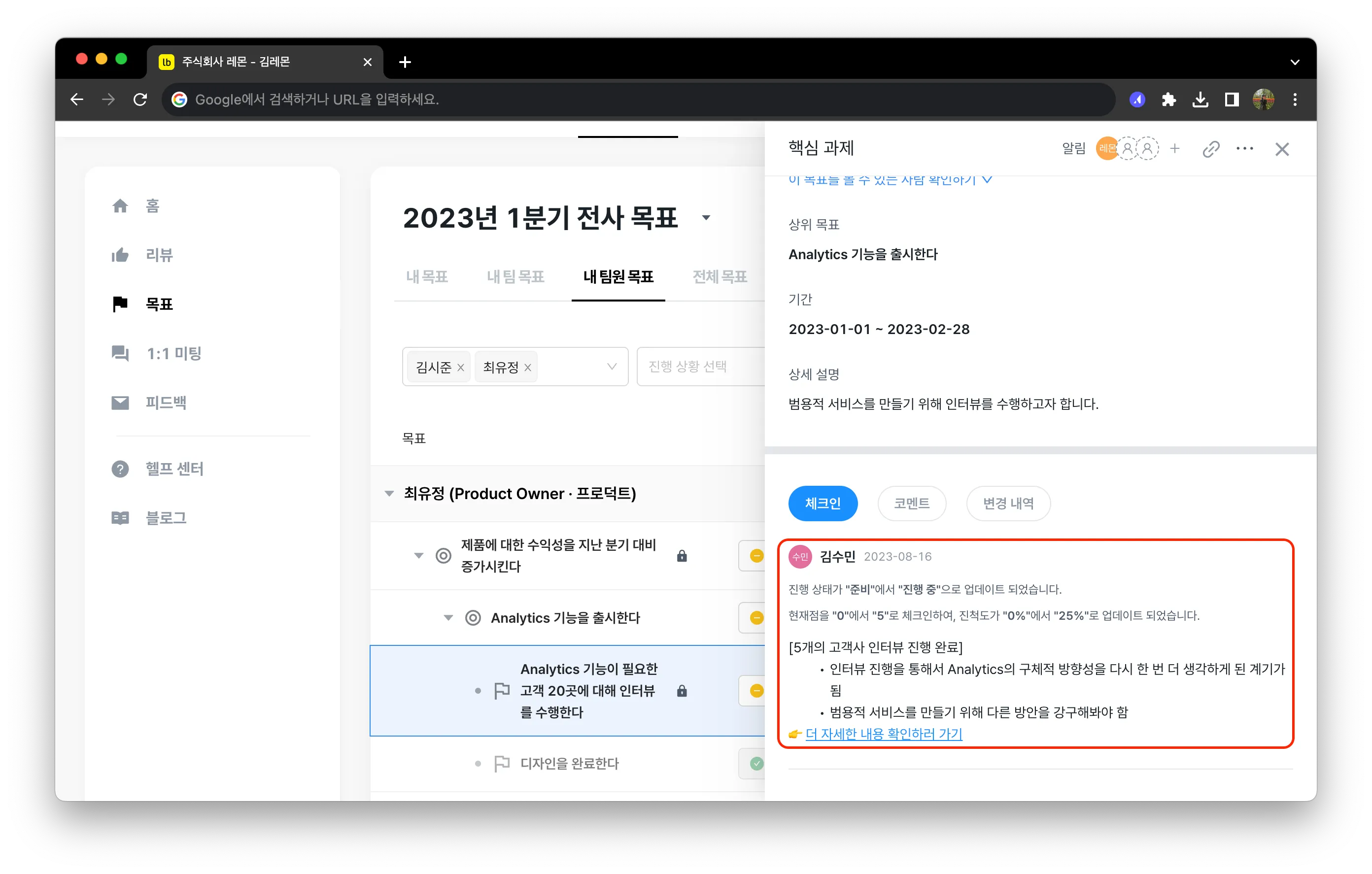Expand 이 목표를 볼 수 있는 사람 확인하기
This screenshot has width=1372, height=874.
(x=890, y=180)
